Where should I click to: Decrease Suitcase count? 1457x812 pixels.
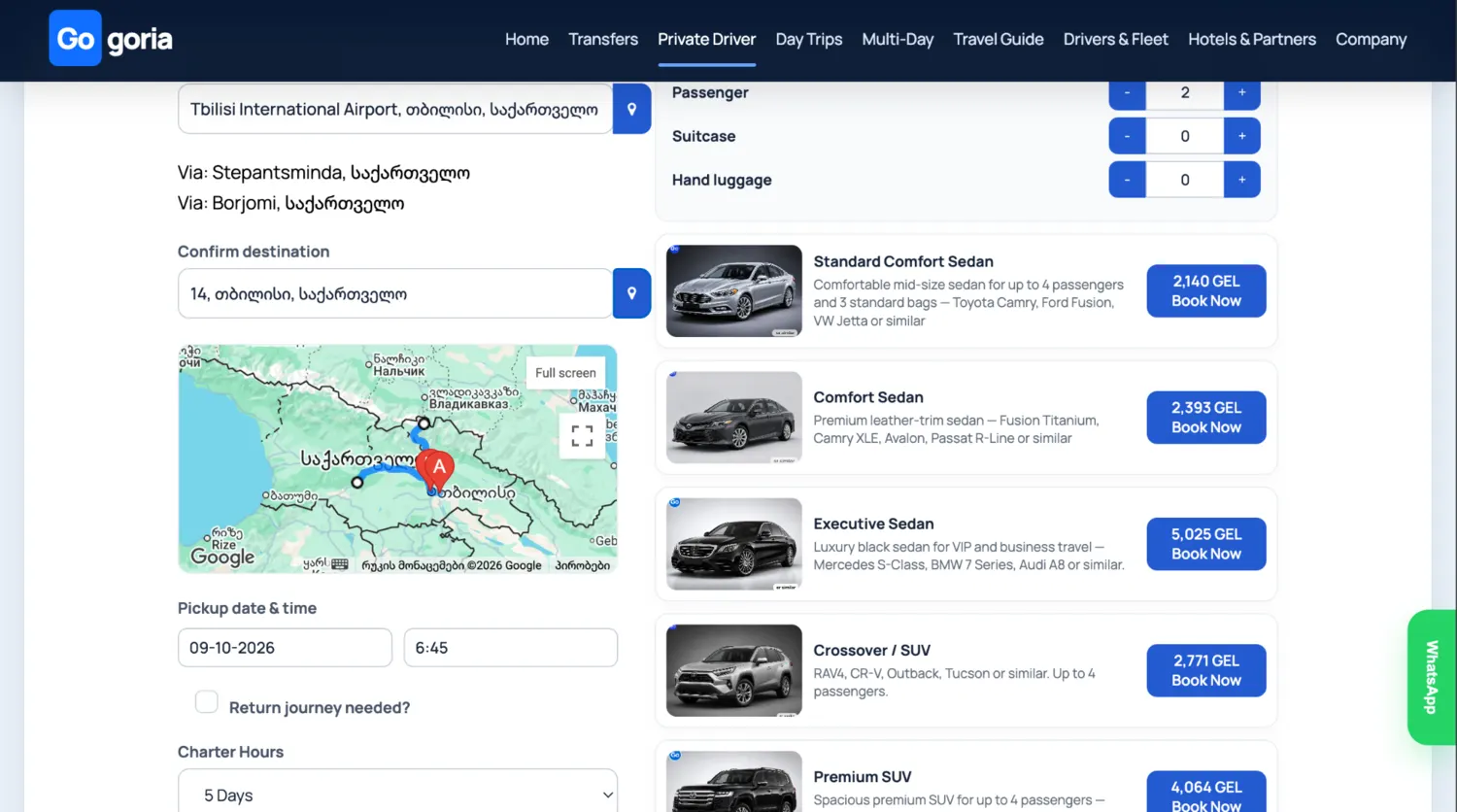(x=1127, y=136)
